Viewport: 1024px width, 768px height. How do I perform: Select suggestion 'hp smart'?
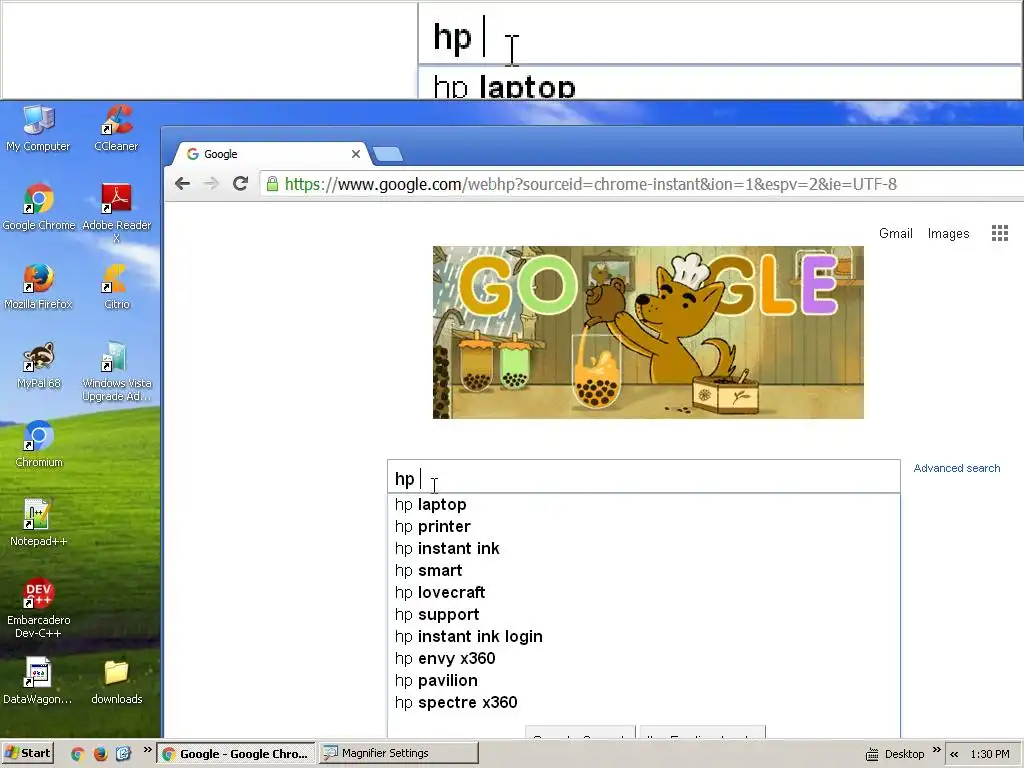pos(643,571)
